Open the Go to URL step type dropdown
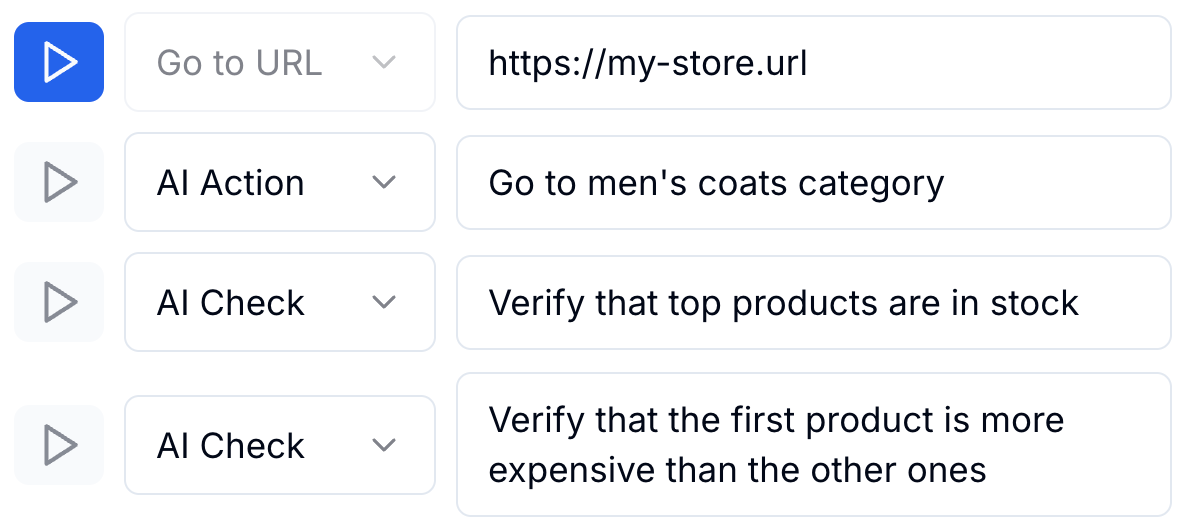 click(x=279, y=62)
